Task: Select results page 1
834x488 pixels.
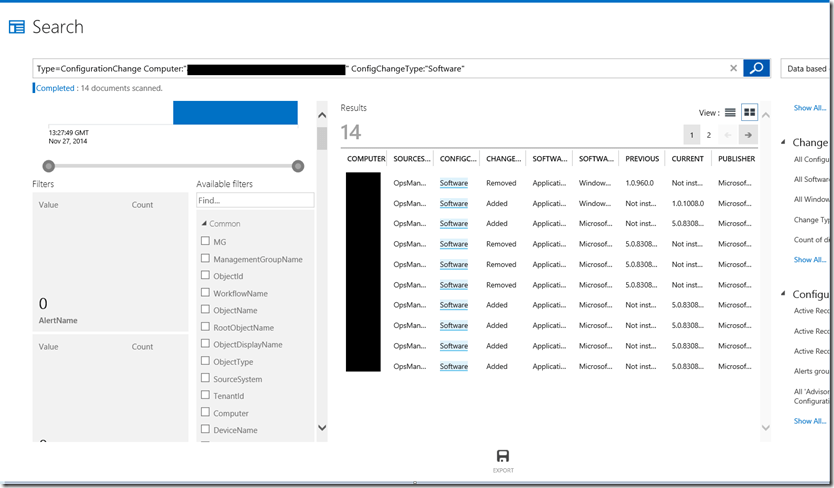Action: [x=691, y=135]
